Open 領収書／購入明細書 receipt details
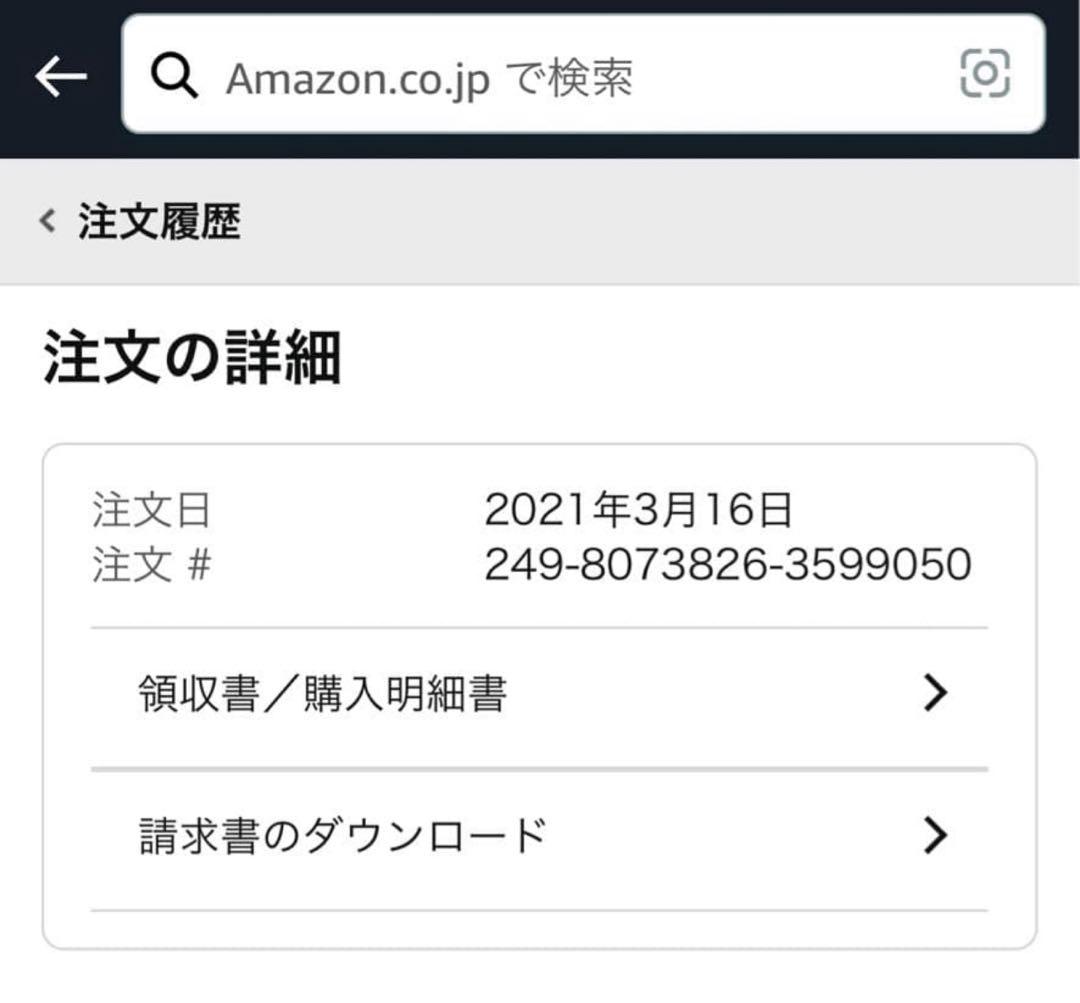 [x=320, y=691]
